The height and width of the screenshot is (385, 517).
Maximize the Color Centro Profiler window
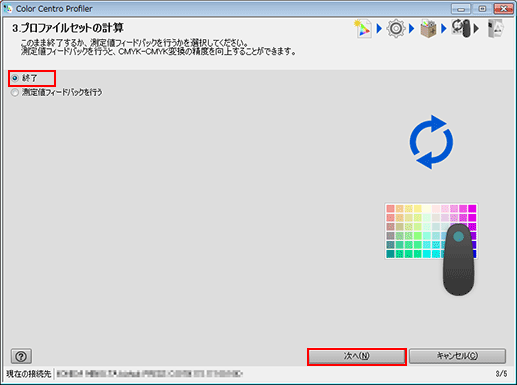[x=482, y=9]
